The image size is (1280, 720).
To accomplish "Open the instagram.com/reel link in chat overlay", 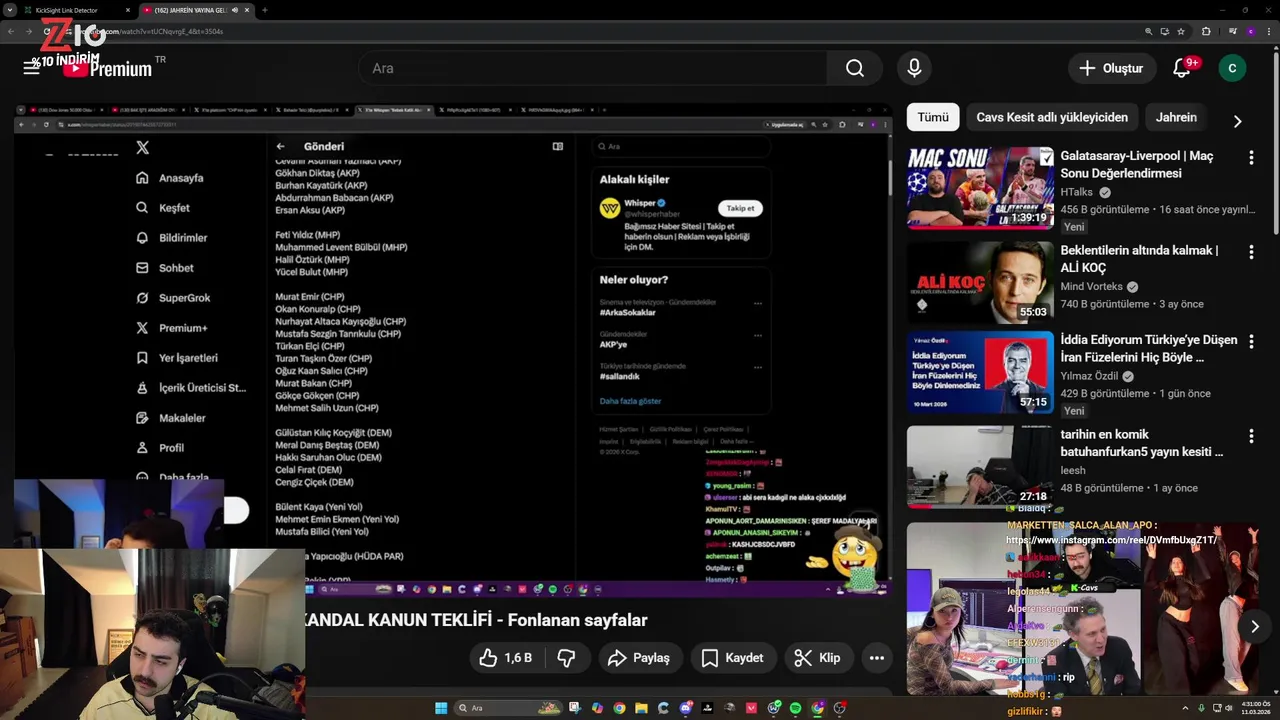I will tap(1111, 540).
